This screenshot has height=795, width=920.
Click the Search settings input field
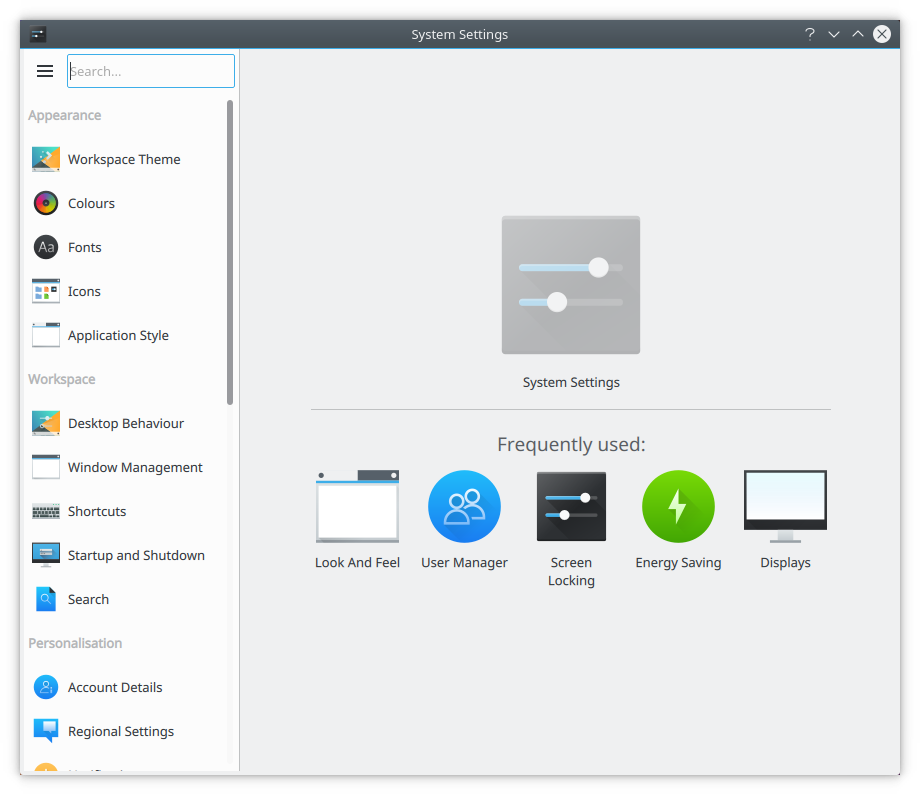click(x=151, y=71)
